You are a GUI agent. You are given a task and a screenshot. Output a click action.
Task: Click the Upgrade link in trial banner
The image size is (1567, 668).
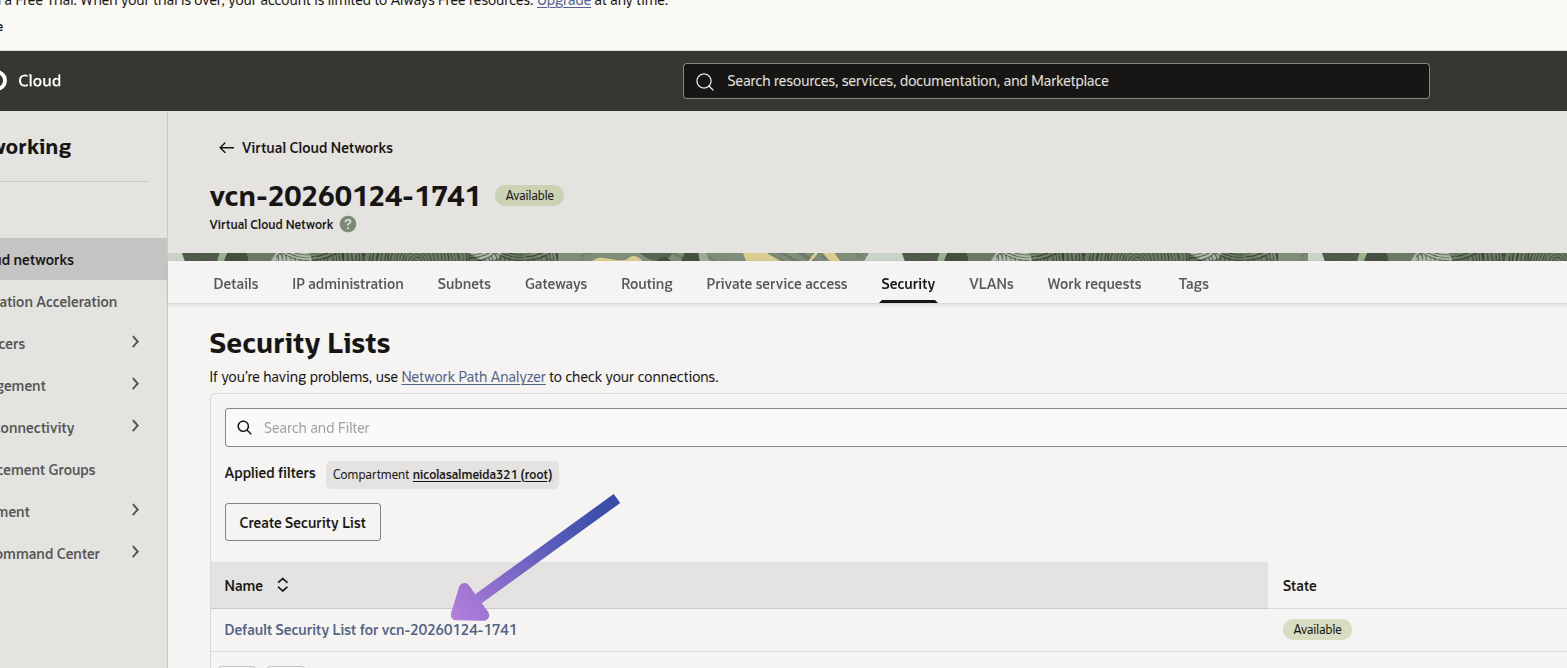pos(563,3)
